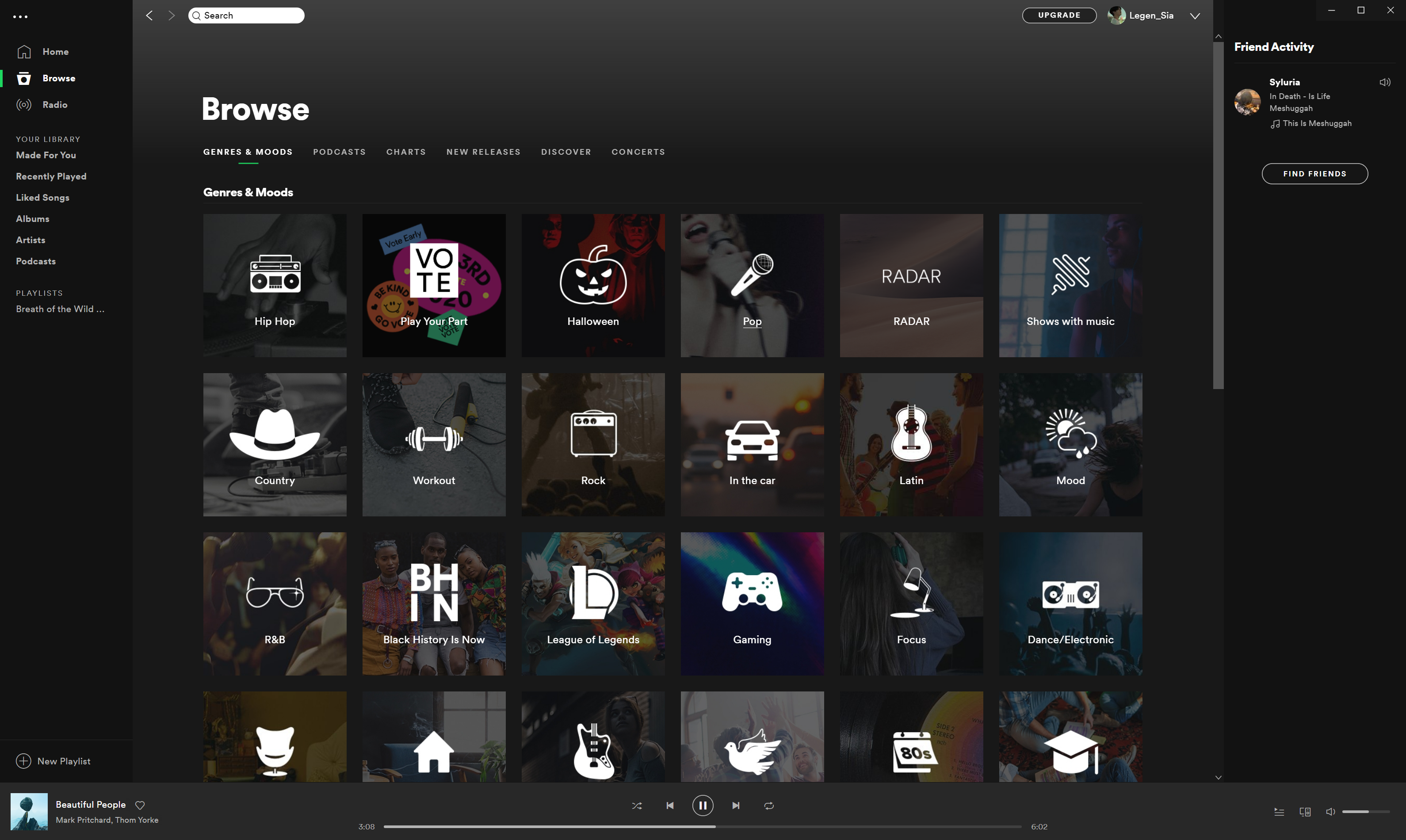Open the Country genre tile
The image size is (1406, 840).
tap(275, 444)
